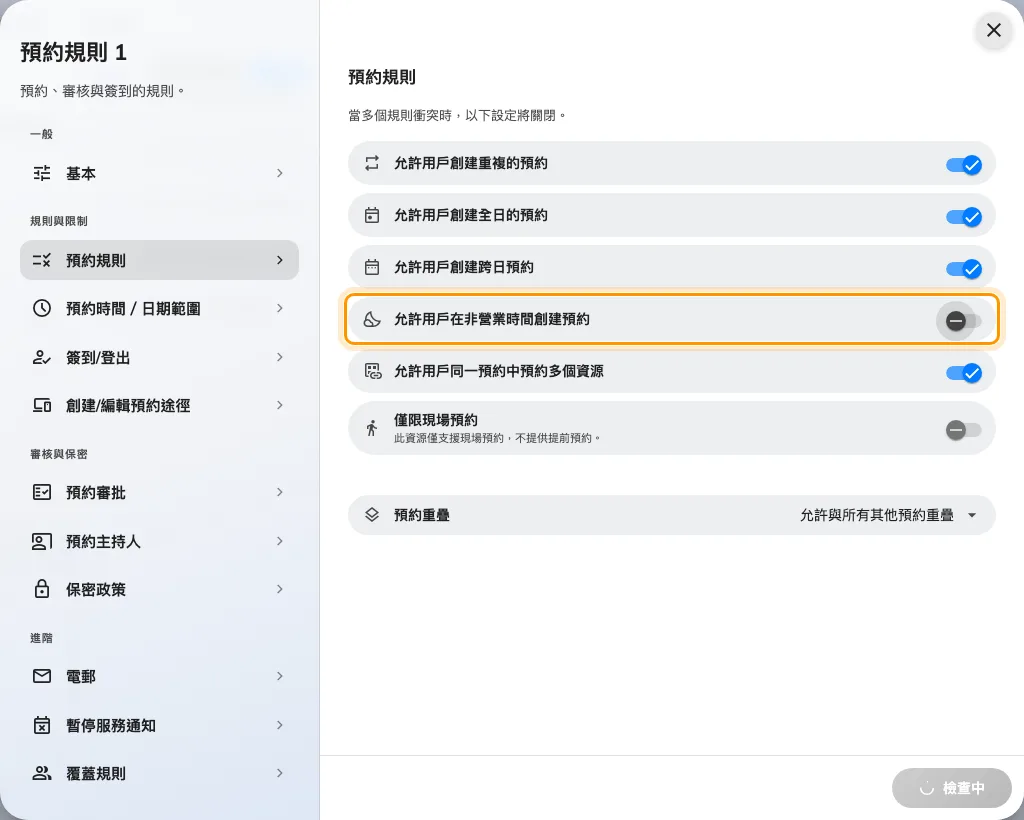Toggle 允許用戶創建重複的預約 switch

point(964,165)
